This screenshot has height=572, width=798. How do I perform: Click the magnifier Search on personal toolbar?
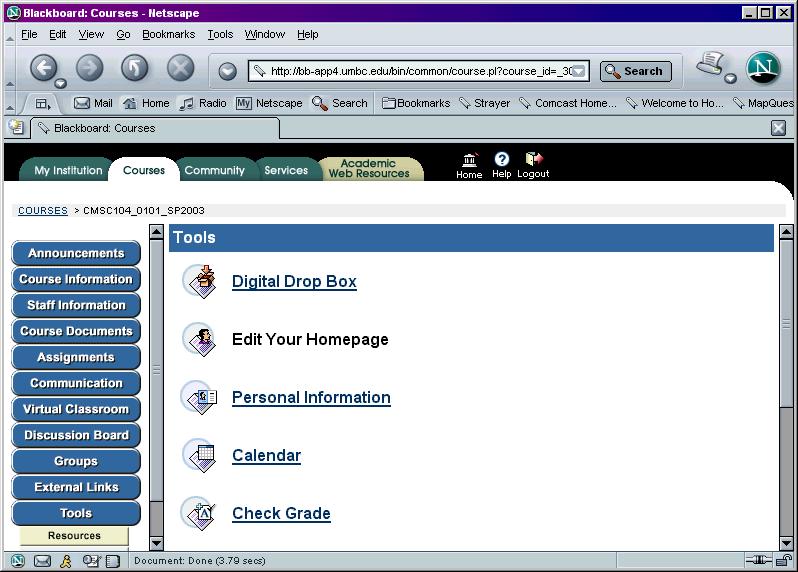click(x=339, y=103)
